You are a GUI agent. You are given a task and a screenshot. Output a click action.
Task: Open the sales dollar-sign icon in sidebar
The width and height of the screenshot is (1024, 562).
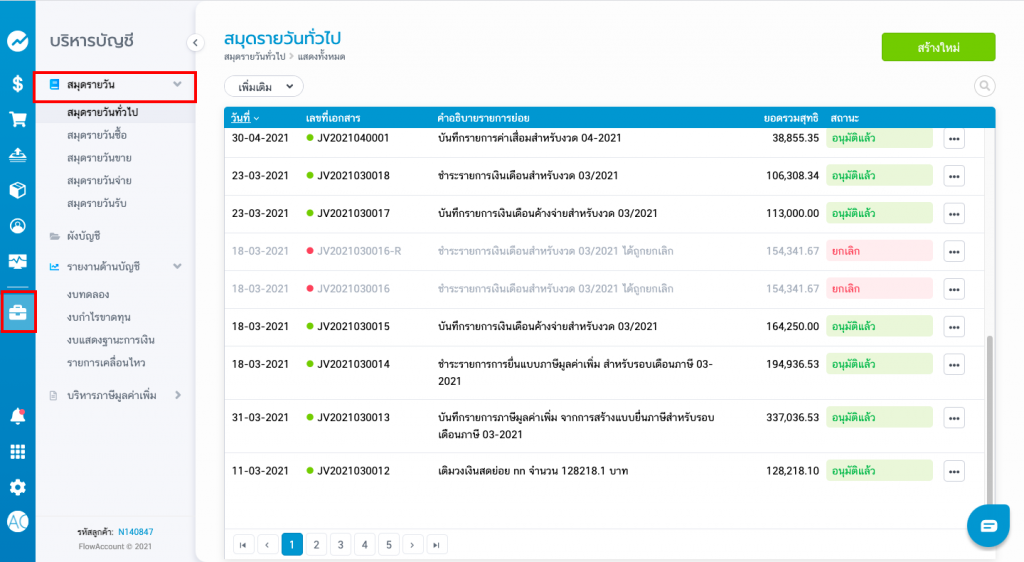coord(18,84)
